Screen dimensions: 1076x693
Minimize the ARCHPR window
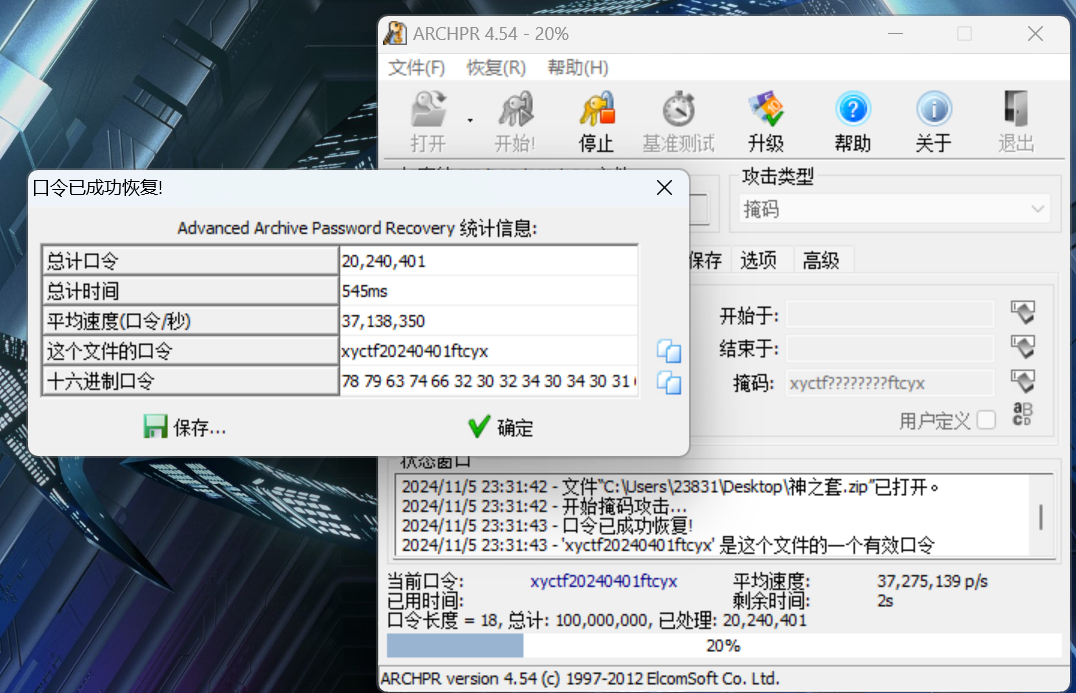pyautogui.click(x=895, y=34)
